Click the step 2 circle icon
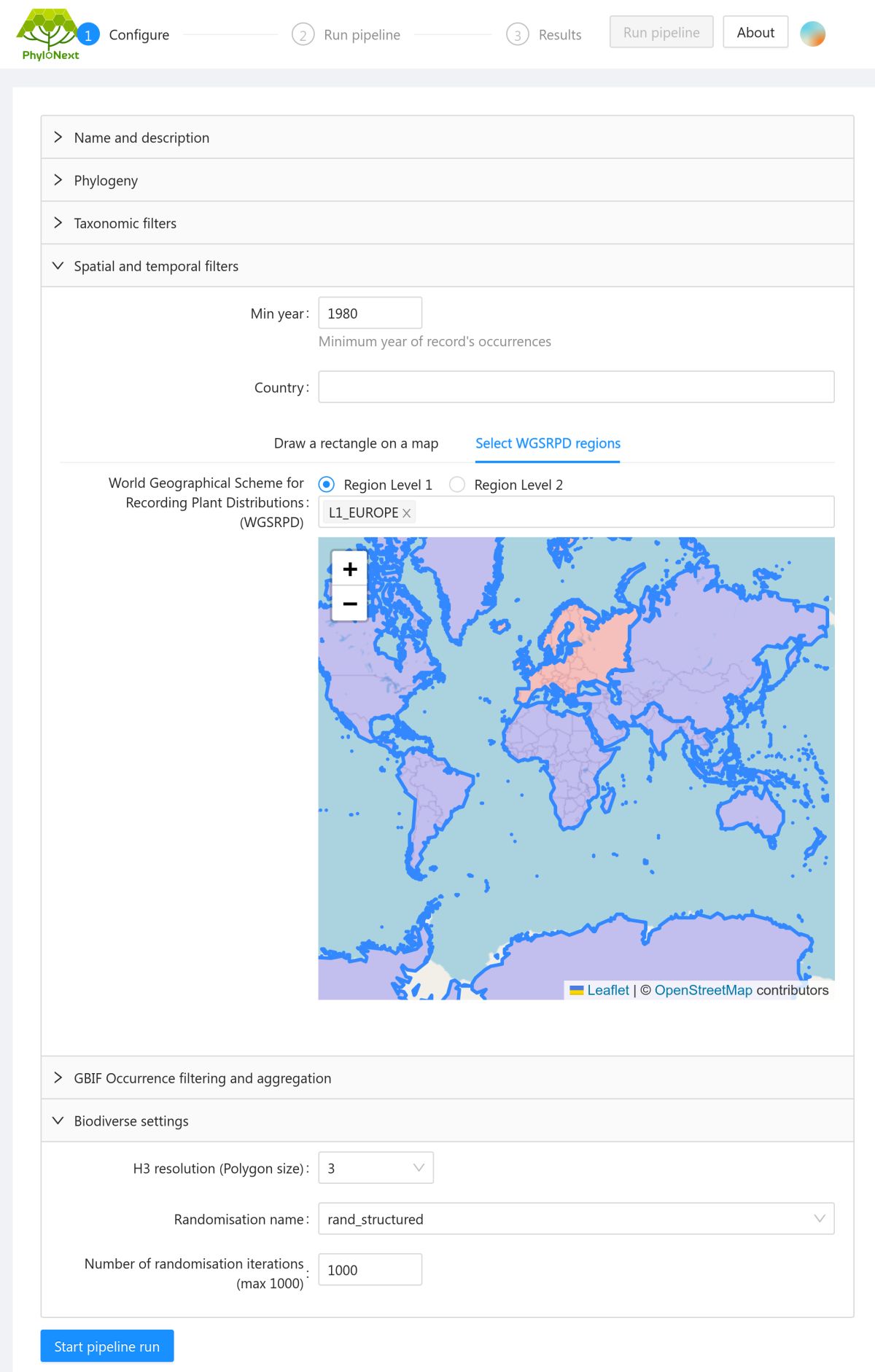Viewport: 875px width, 1372px height. (x=303, y=34)
